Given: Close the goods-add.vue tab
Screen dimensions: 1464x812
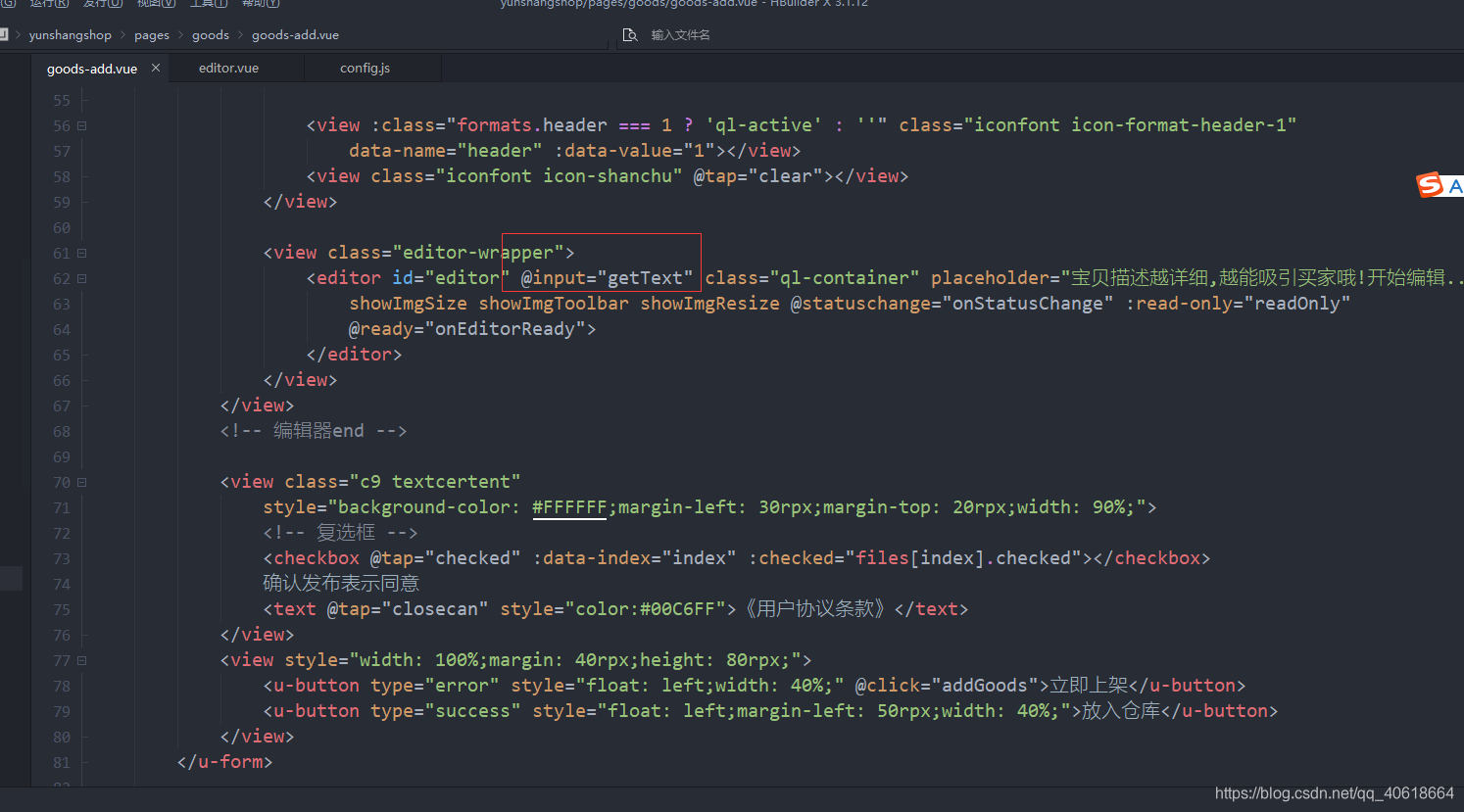Looking at the screenshot, I should [156, 68].
